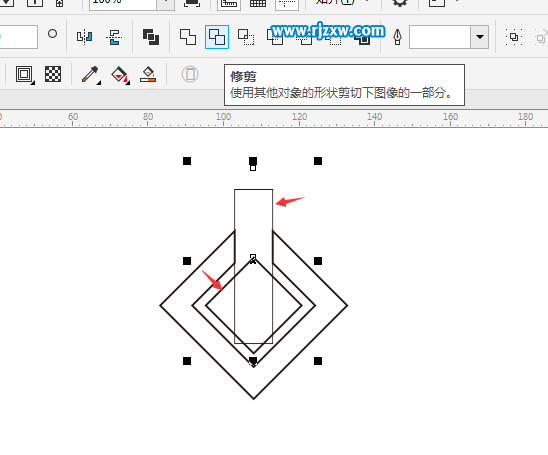Click the dotted-border squares icon right of outline width
The height and width of the screenshot is (455, 548).
[x=514, y=37]
